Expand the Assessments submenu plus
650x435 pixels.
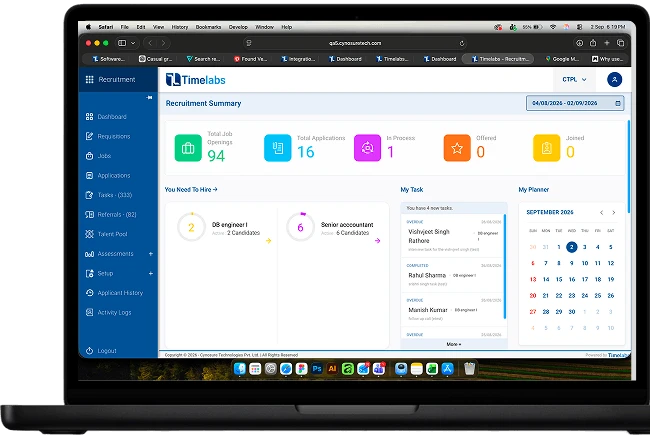[150, 254]
